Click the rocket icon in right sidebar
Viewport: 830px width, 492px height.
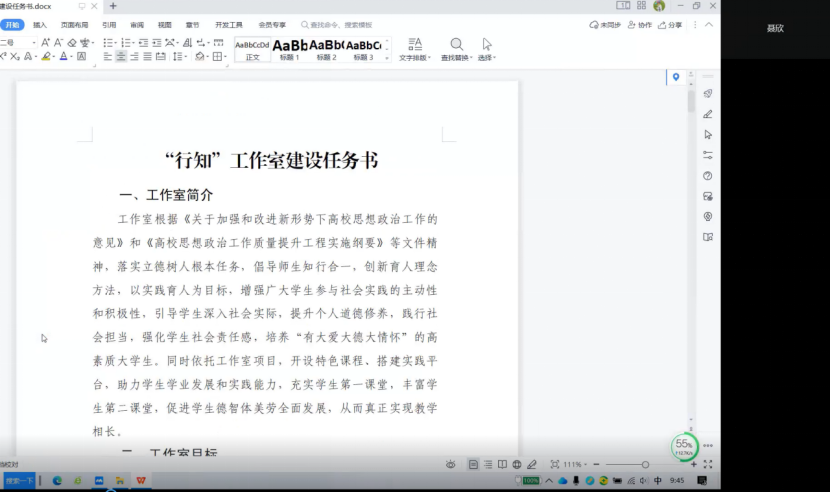pos(708,94)
